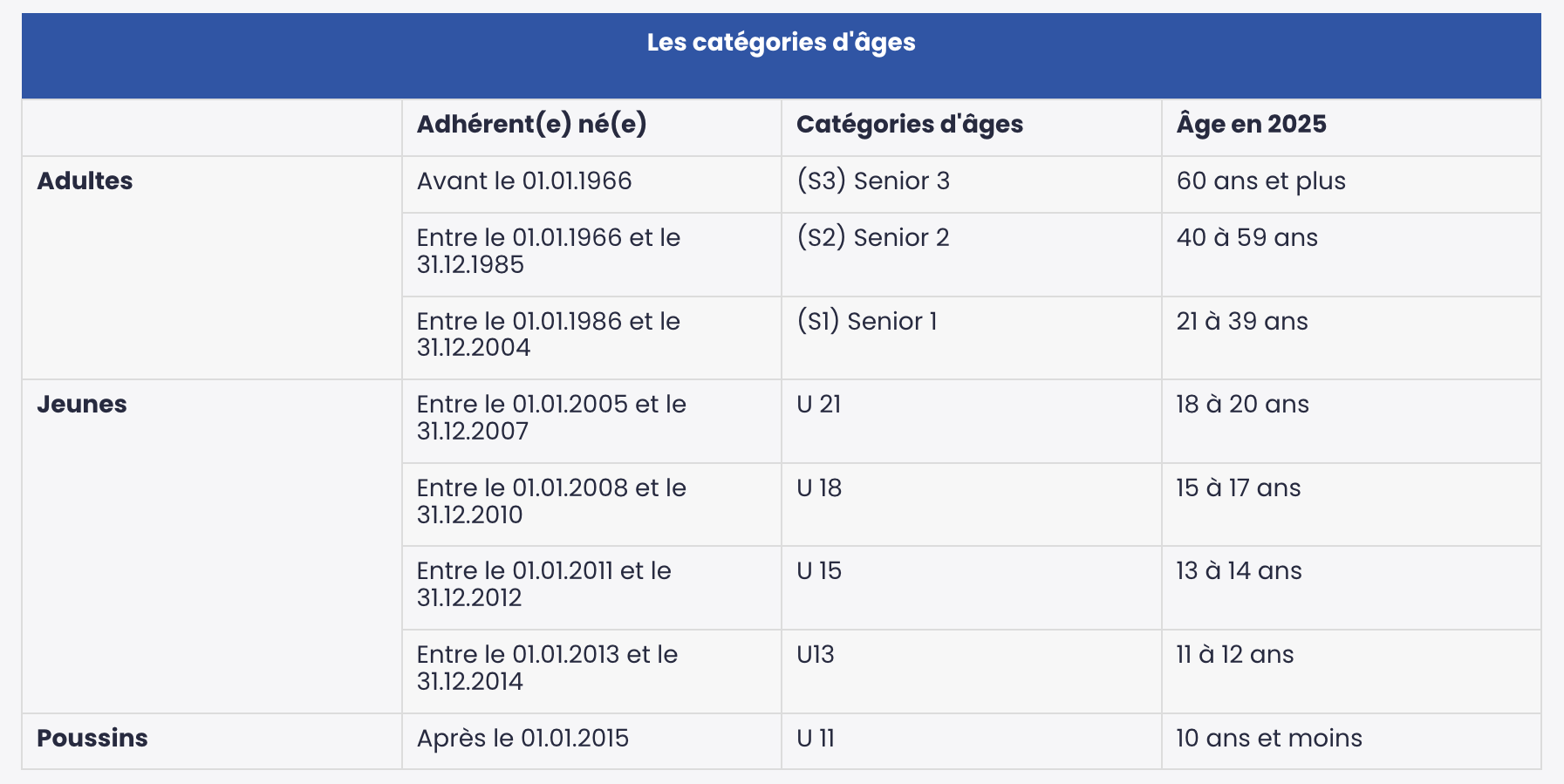Click the "Âge en 2025" column header

coord(1251,125)
